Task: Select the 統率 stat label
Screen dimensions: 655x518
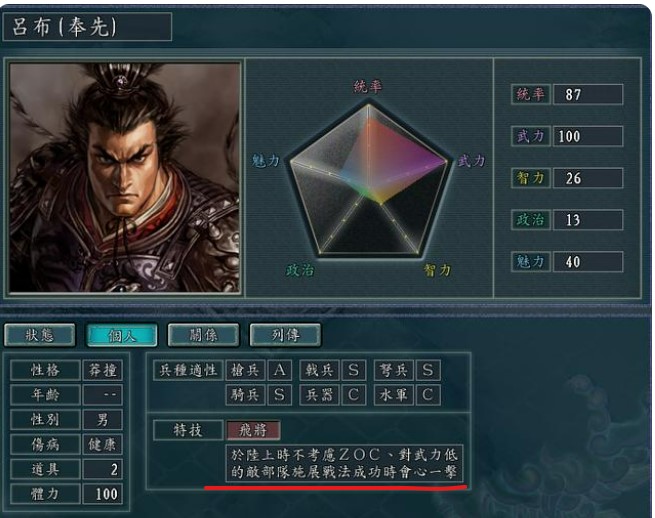Action: (531, 94)
